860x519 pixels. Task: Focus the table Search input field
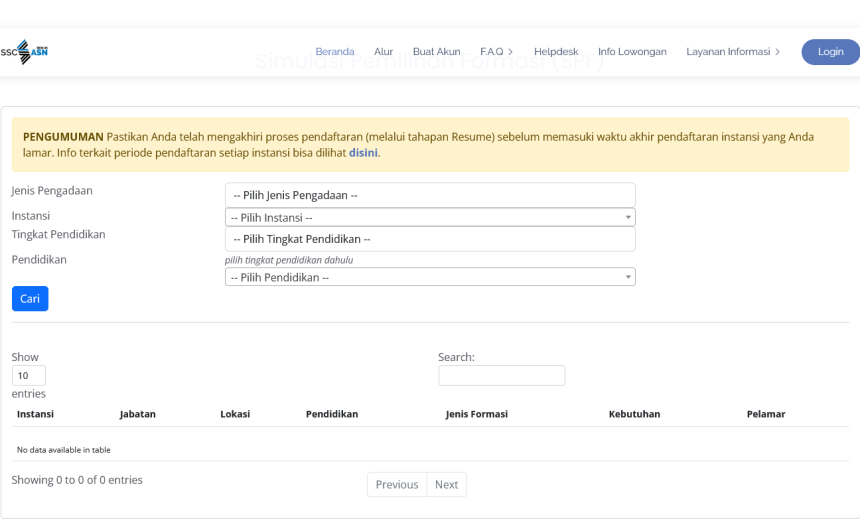(501, 376)
